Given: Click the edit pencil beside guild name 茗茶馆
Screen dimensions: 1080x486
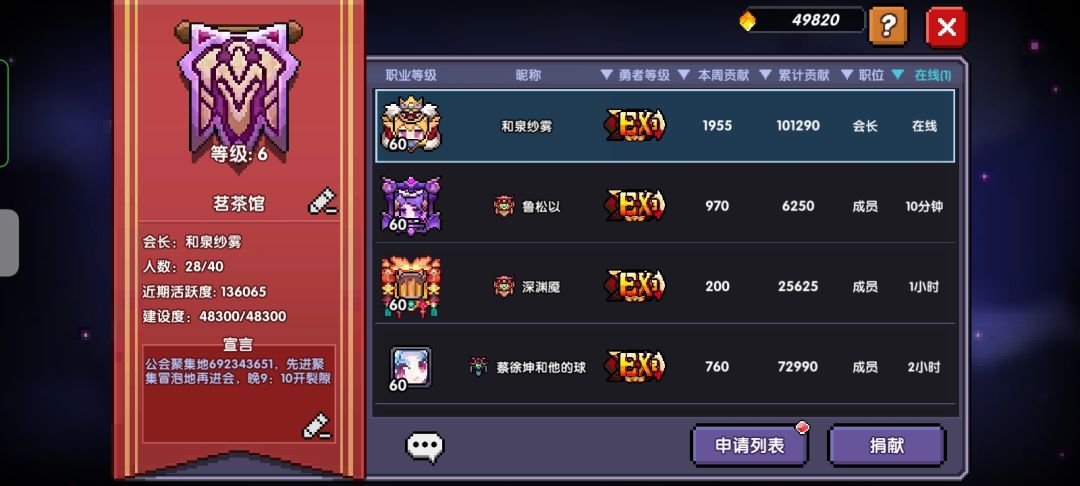Looking at the screenshot, I should [322, 202].
